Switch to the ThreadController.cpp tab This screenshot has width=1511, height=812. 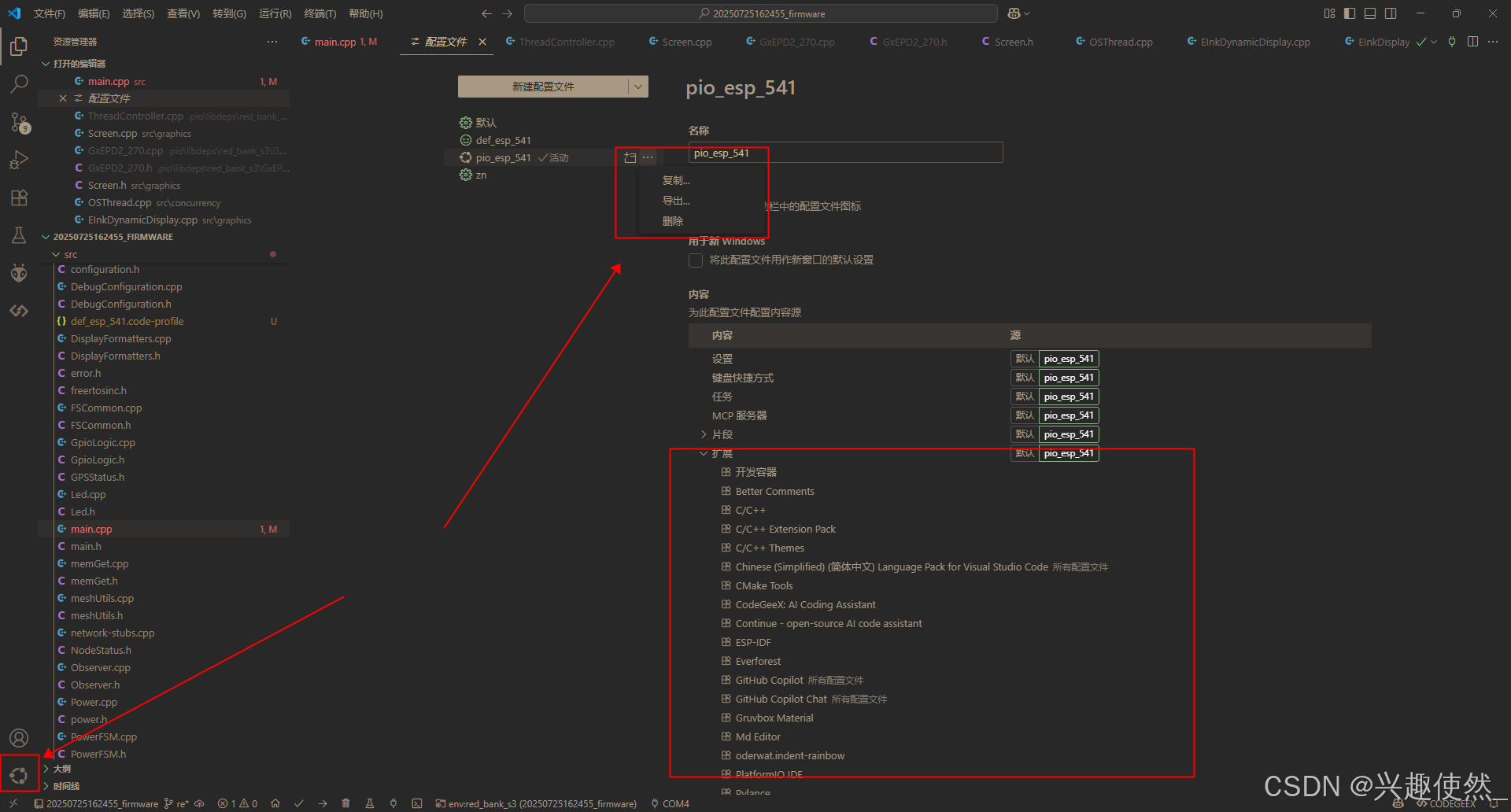(567, 42)
